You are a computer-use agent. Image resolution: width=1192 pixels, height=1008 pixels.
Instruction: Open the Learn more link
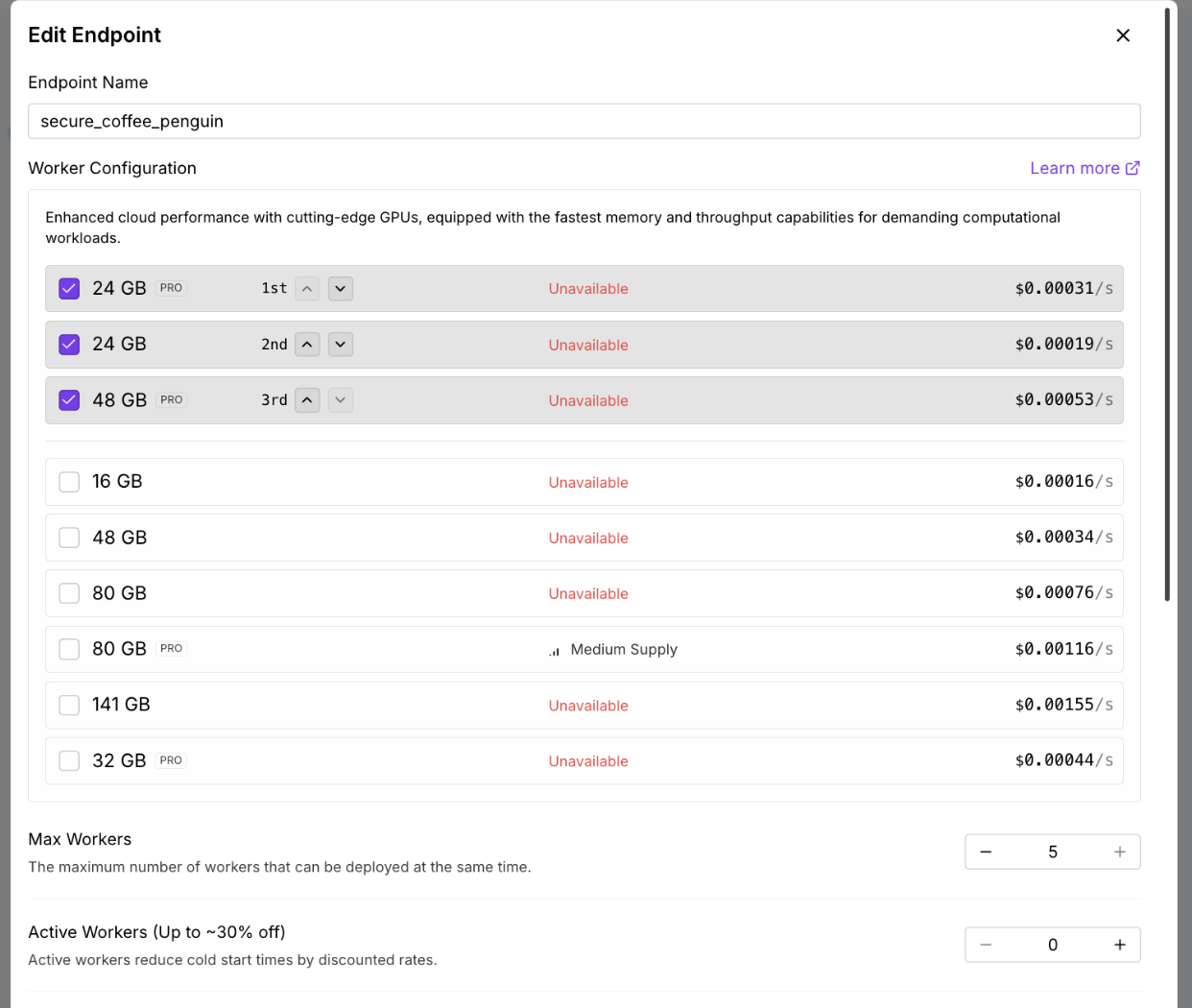[1074, 168]
